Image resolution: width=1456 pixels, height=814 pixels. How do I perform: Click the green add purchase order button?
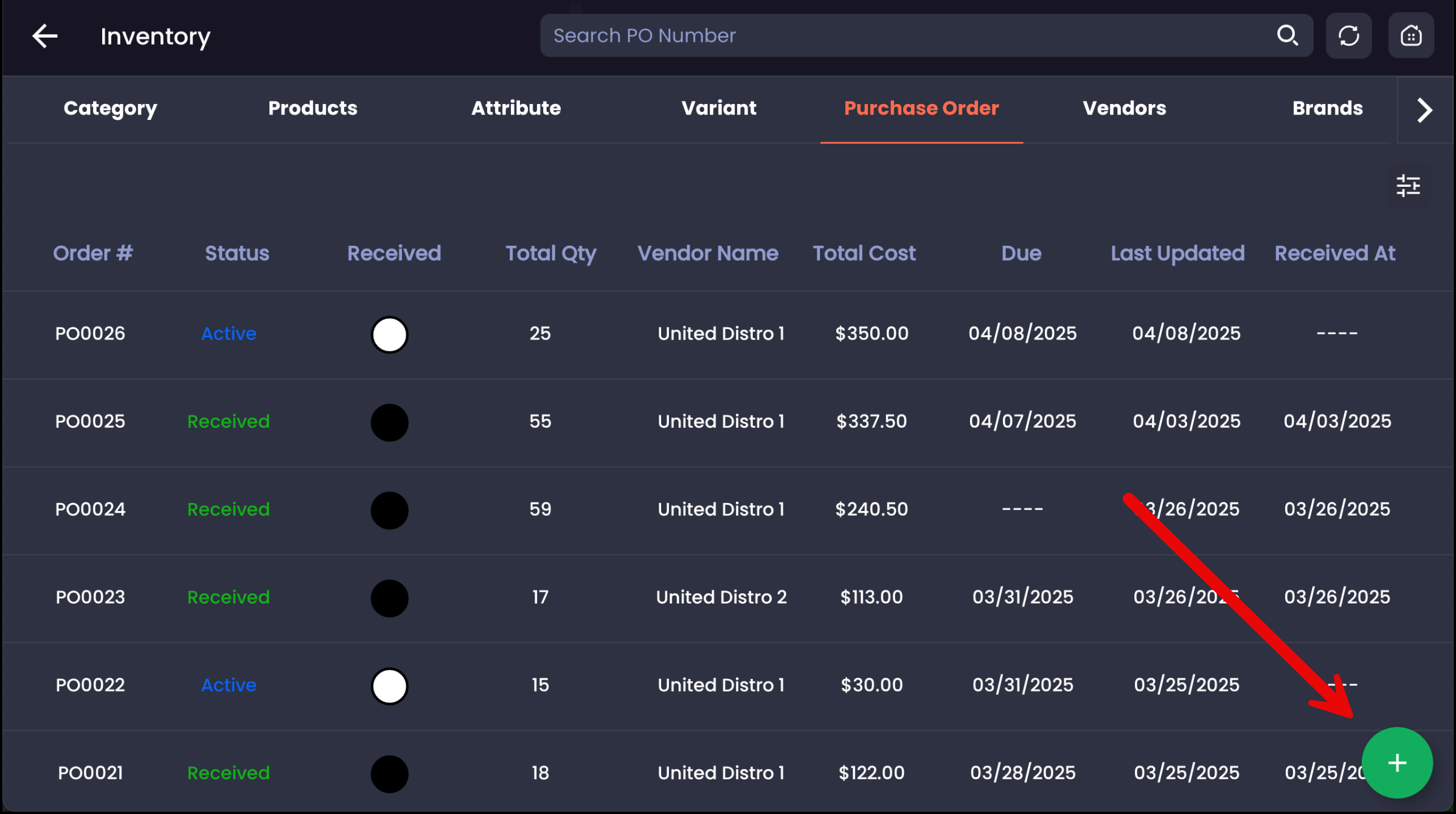1397,763
